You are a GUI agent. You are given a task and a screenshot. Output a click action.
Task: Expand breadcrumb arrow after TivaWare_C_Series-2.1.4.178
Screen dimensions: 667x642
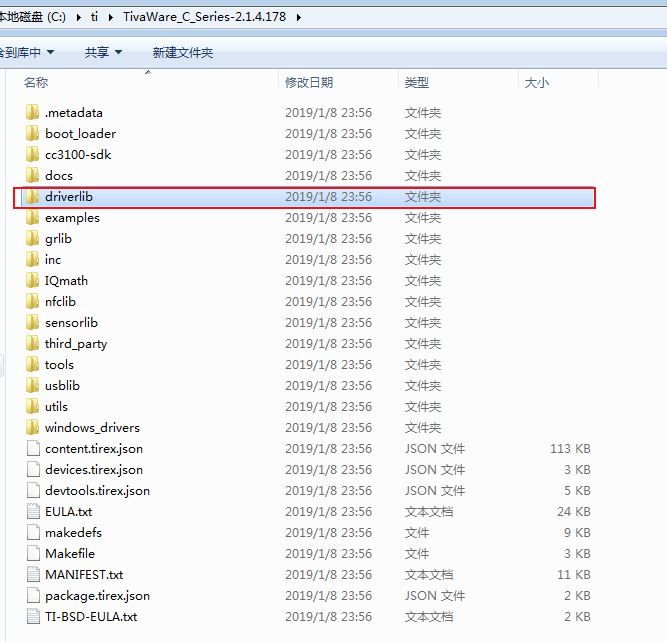point(299,17)
